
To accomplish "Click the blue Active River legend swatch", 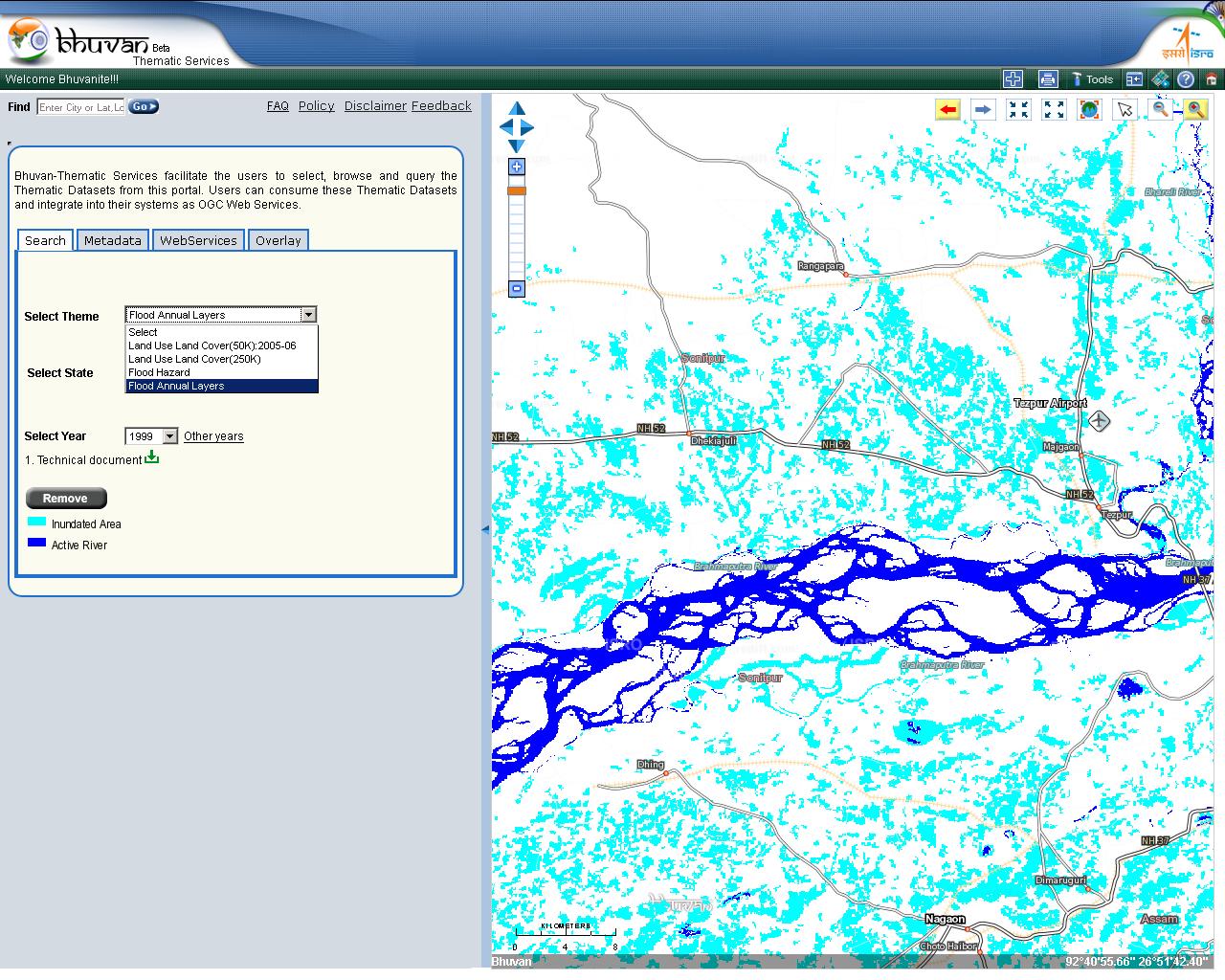I will pyautogui.click(x=36, y=543).
